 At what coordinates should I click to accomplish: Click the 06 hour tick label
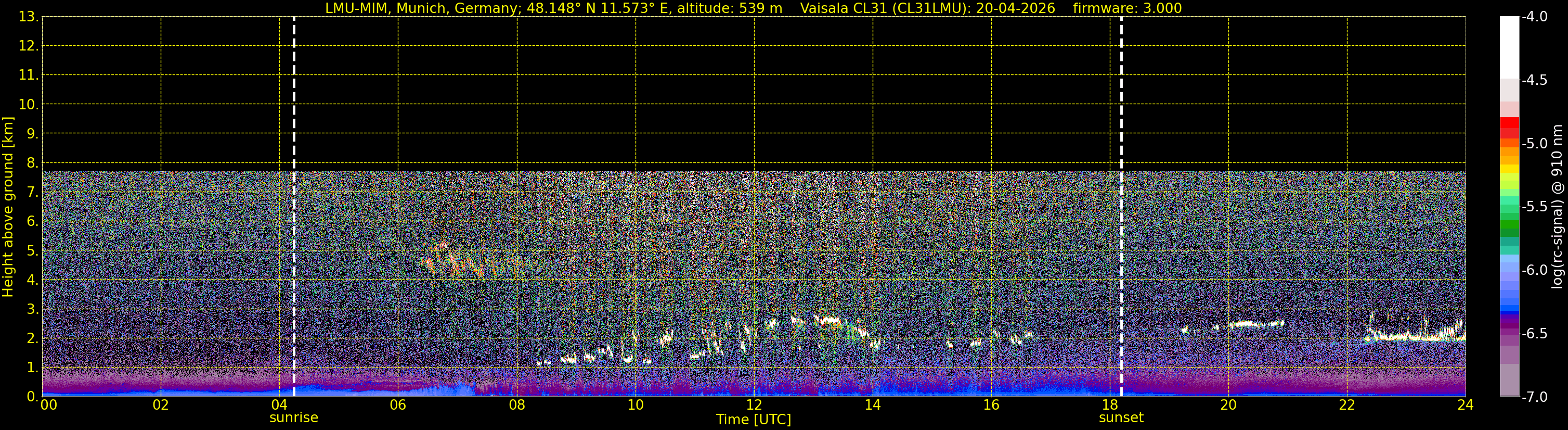tap(398, 405)
